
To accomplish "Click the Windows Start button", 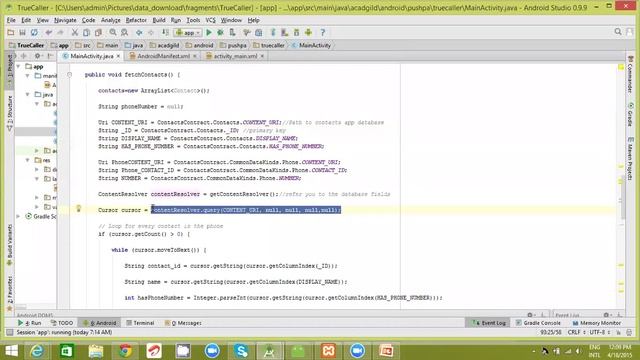I will 11,351.
